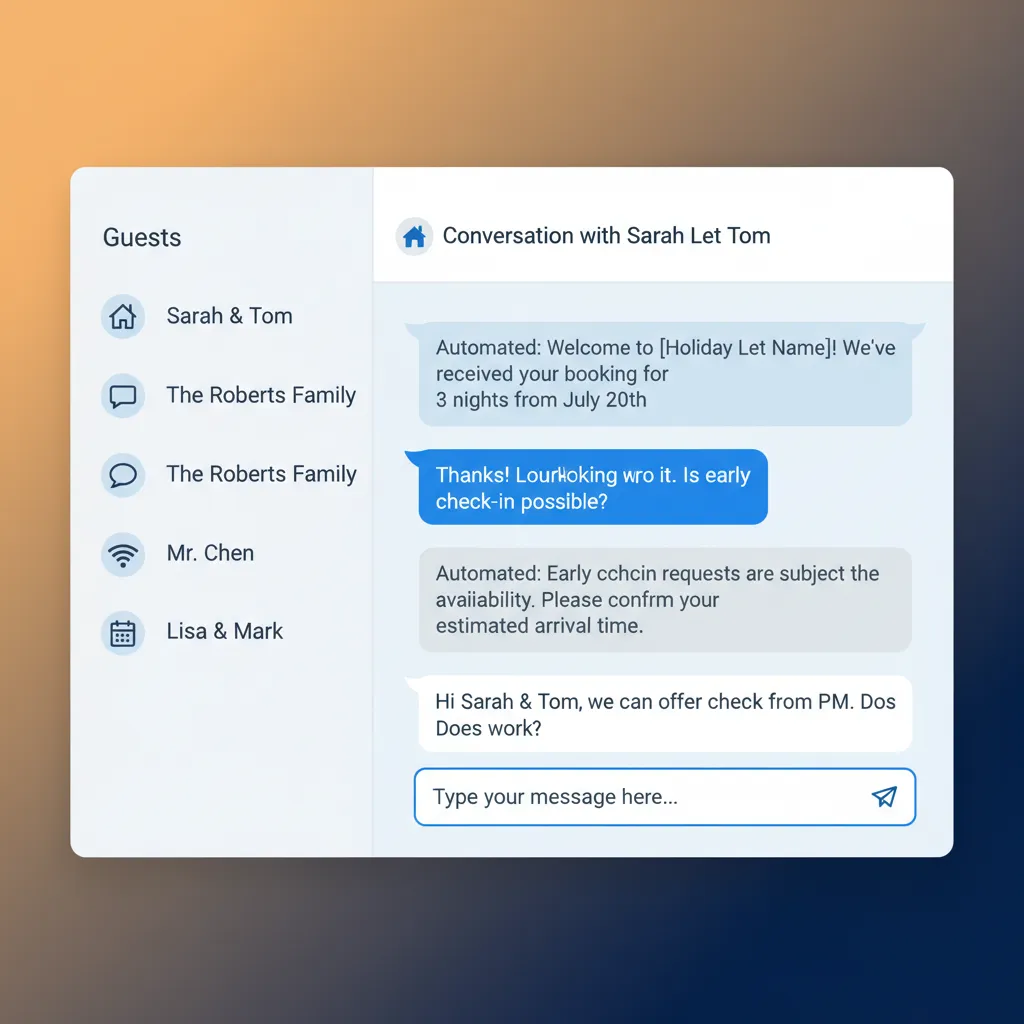
Task: Click the automated welcome booking message bubble
Action: pos(665,374)
